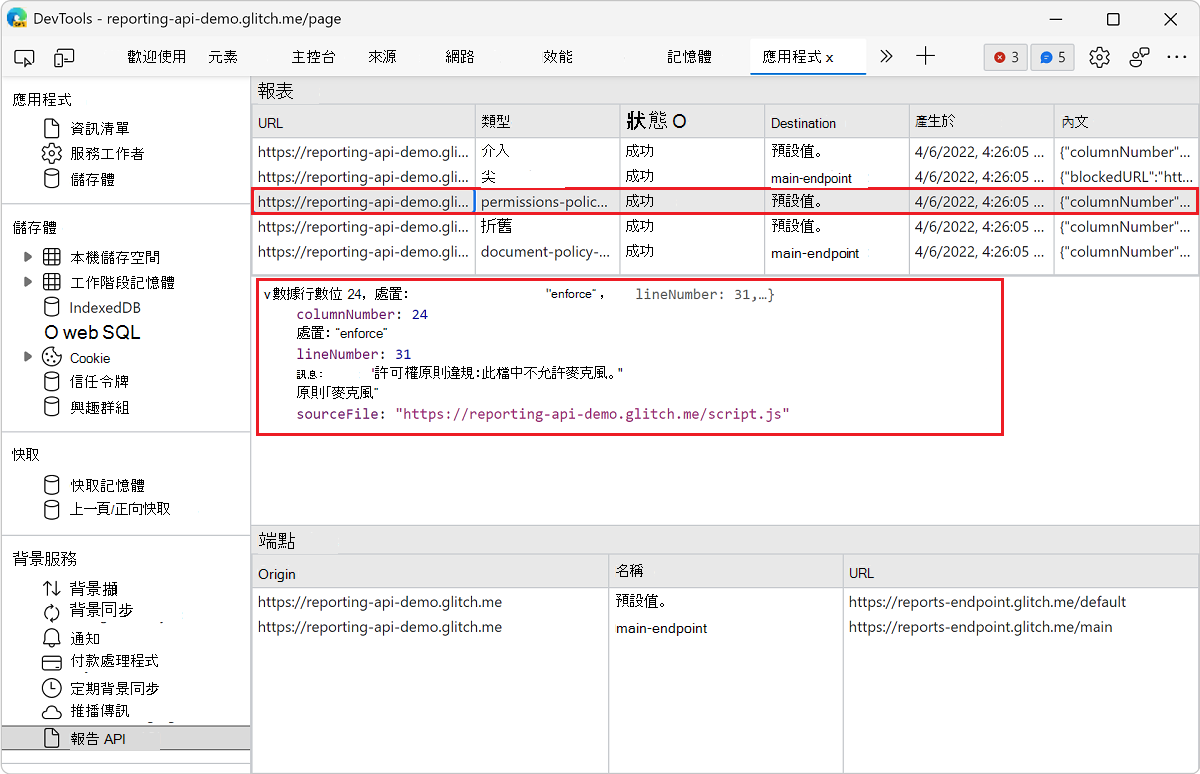Expand the Cookie tree node
1200x774 pixels.
[x=29, y=357]
